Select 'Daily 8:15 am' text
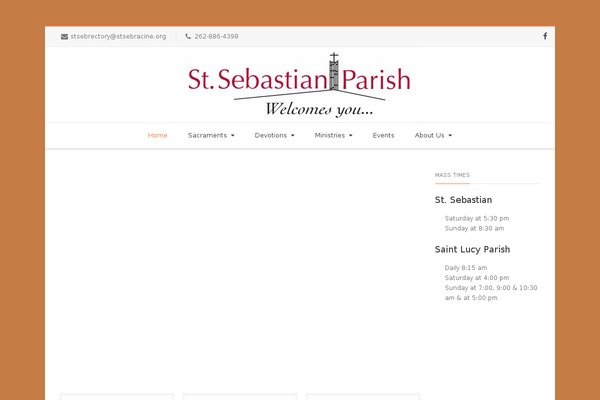Viewport: 600px width, 400px height. (466, 268)
